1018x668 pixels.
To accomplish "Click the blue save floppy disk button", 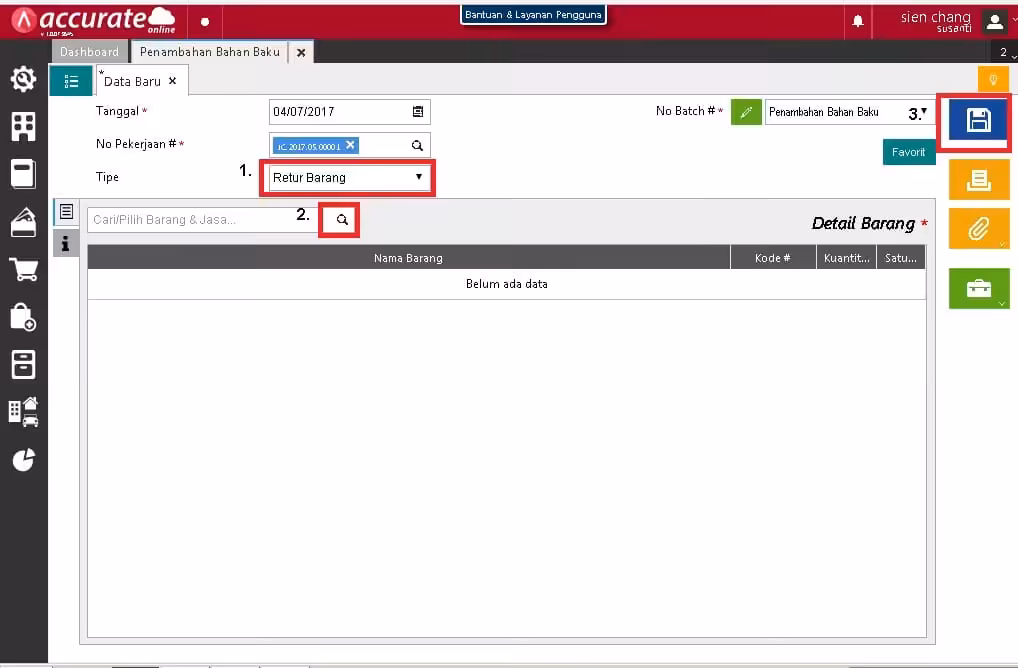I will (978, 121).
